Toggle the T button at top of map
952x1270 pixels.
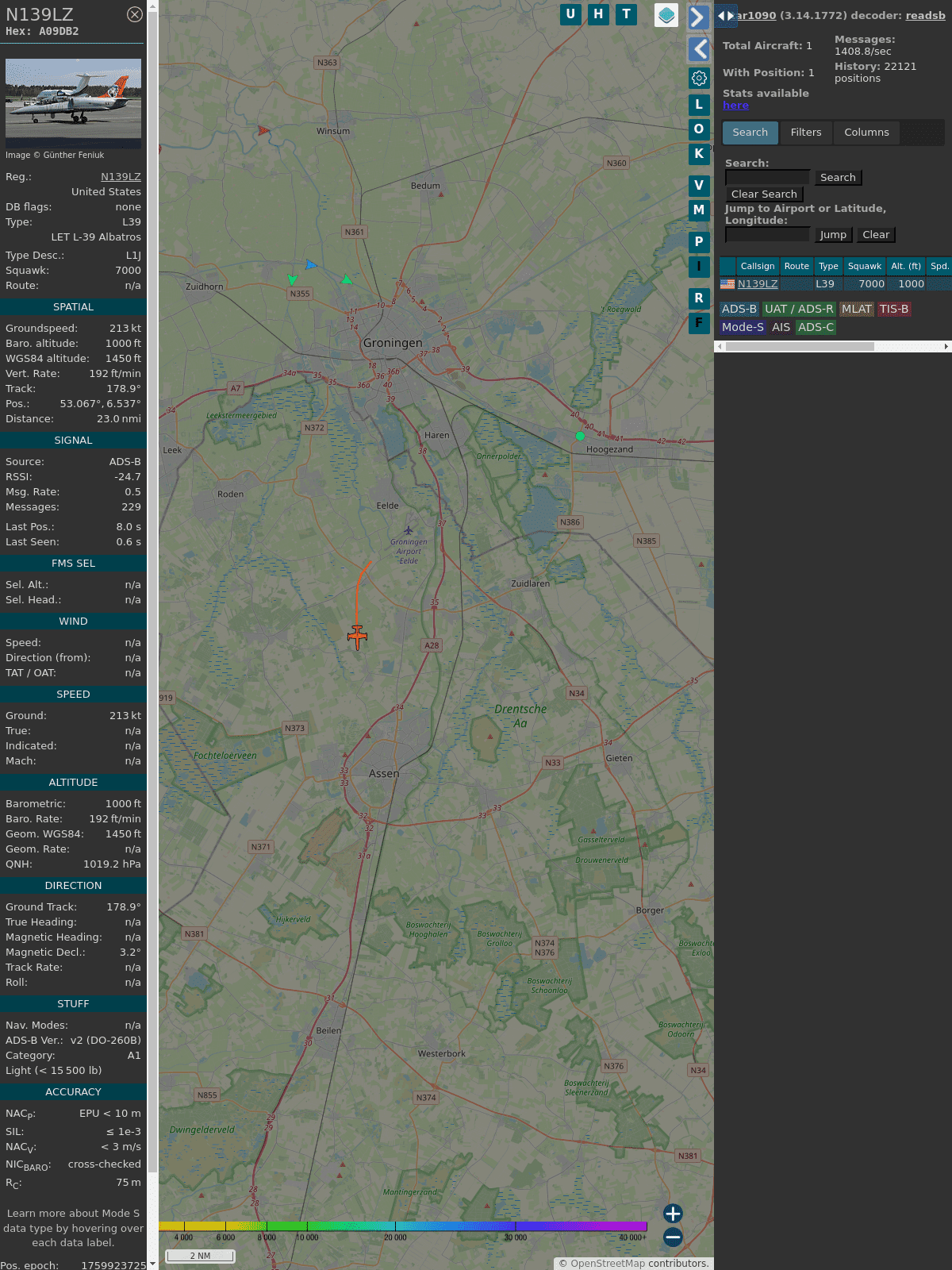pos(627,14)
